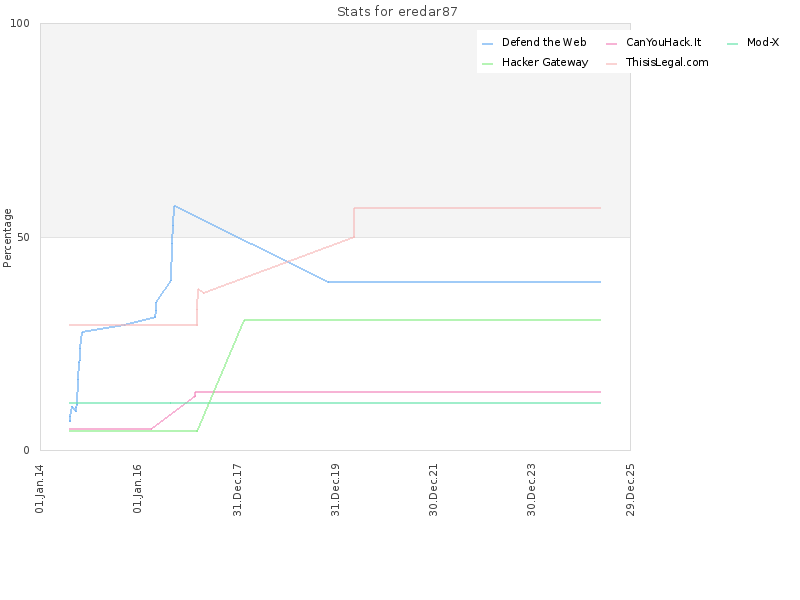Click the Defend the Web blue legend swatch
Image resolution: width=800 pixels, height=600 pixels.
(x=487, y=44)
